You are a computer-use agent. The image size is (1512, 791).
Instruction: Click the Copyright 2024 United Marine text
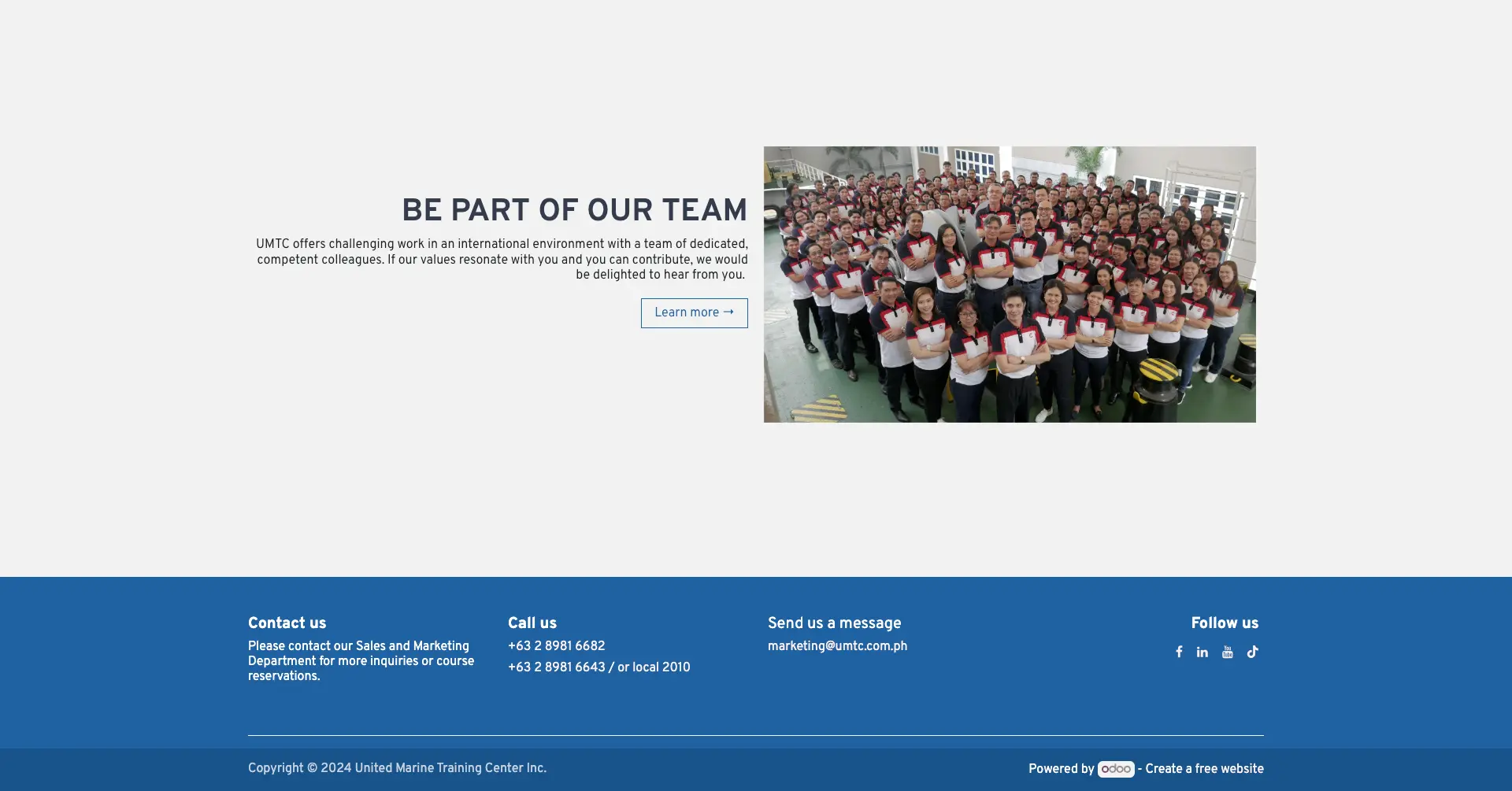tap(397, 768)
